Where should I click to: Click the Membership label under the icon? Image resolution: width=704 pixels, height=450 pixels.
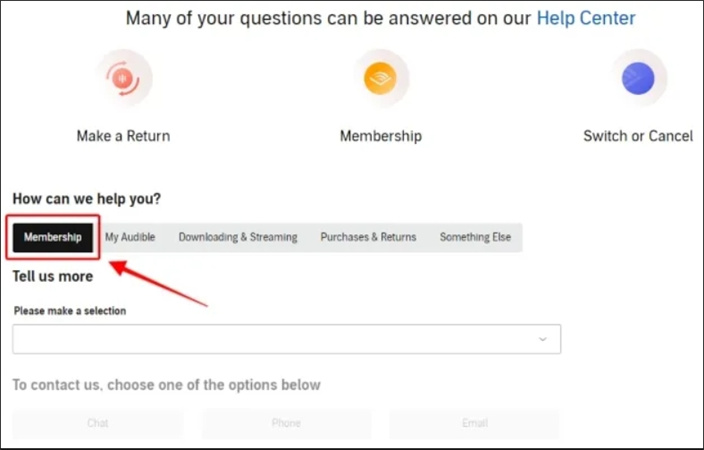click(x=381, y=136)
